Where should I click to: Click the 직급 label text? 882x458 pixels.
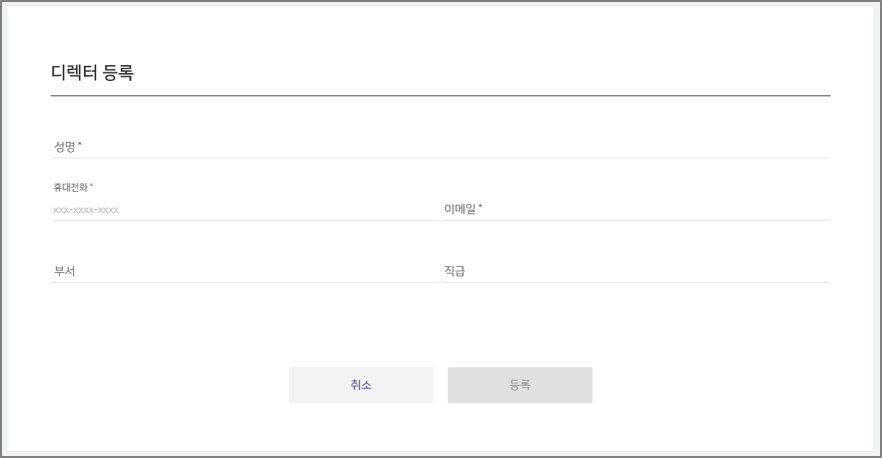[454, 271]
